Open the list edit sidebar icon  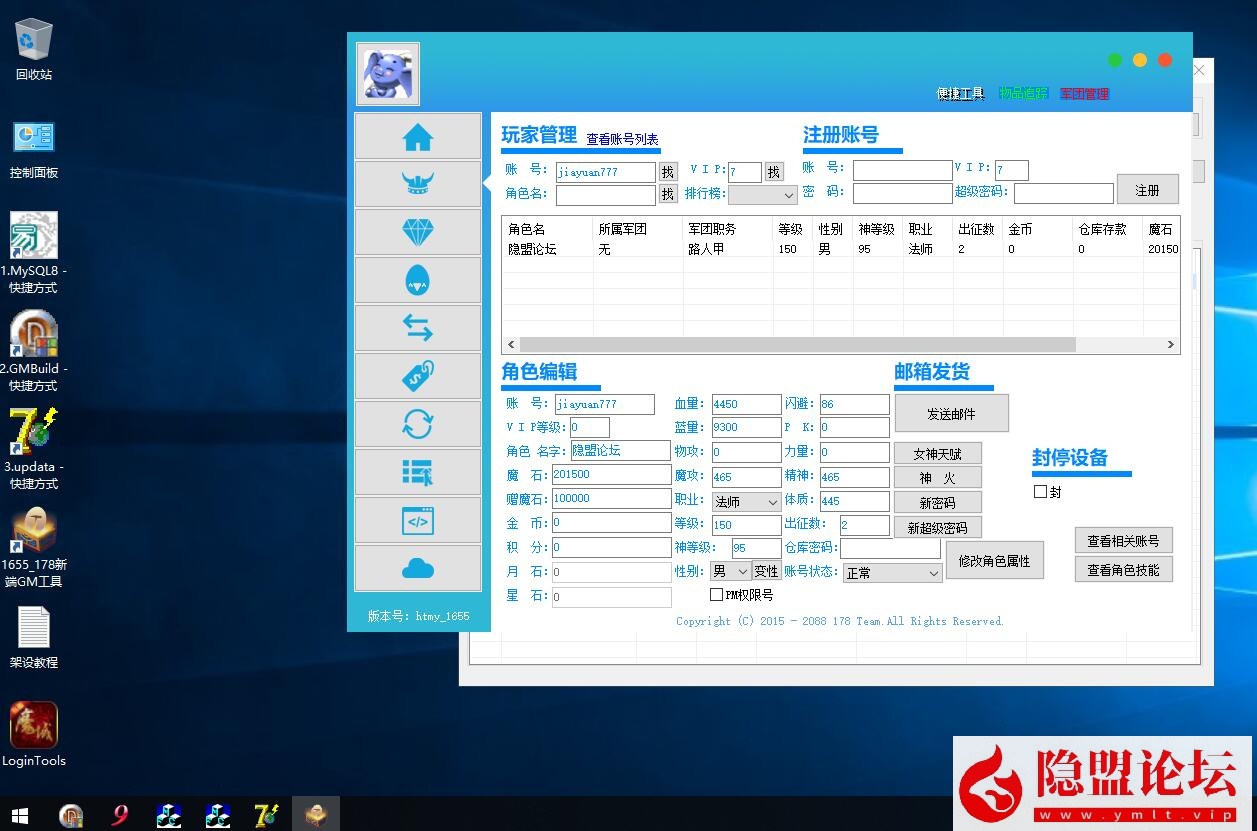pos(418,472)
